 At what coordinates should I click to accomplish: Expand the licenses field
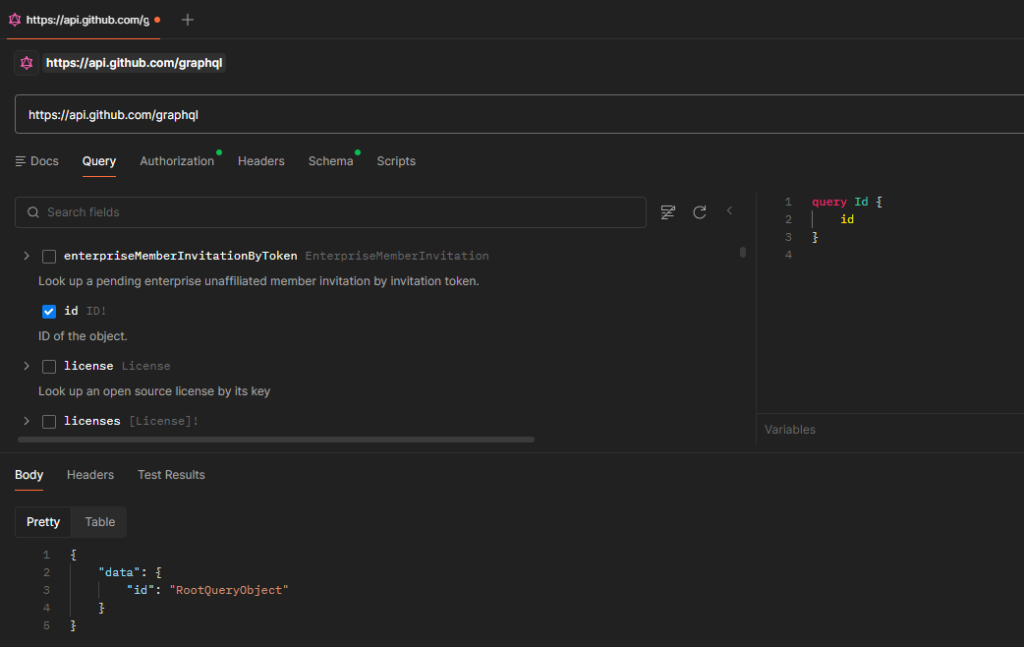26,421
